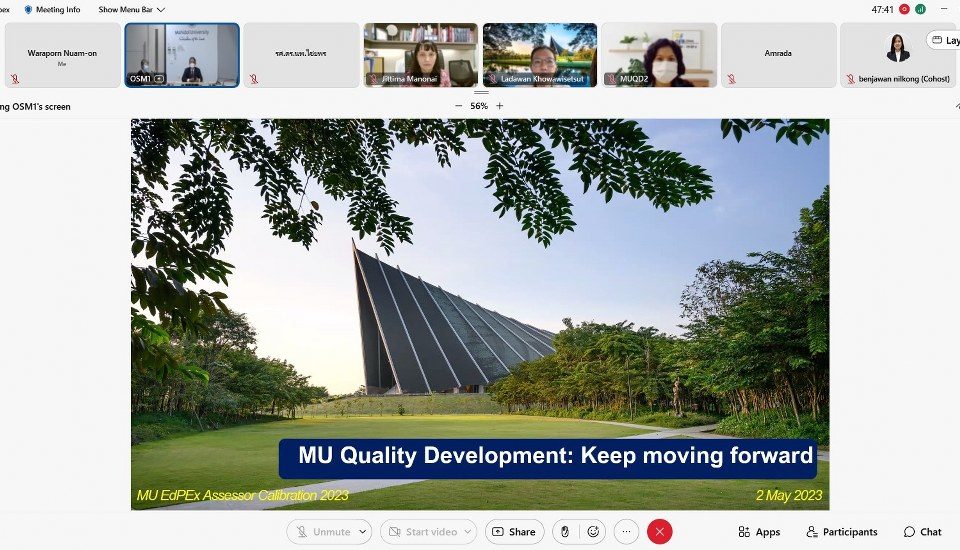This screenshot has width=960, height=550.
Task: Click muted mic icon on Waraporn Nuam-on tile
Action: click(x=15, y=78)
